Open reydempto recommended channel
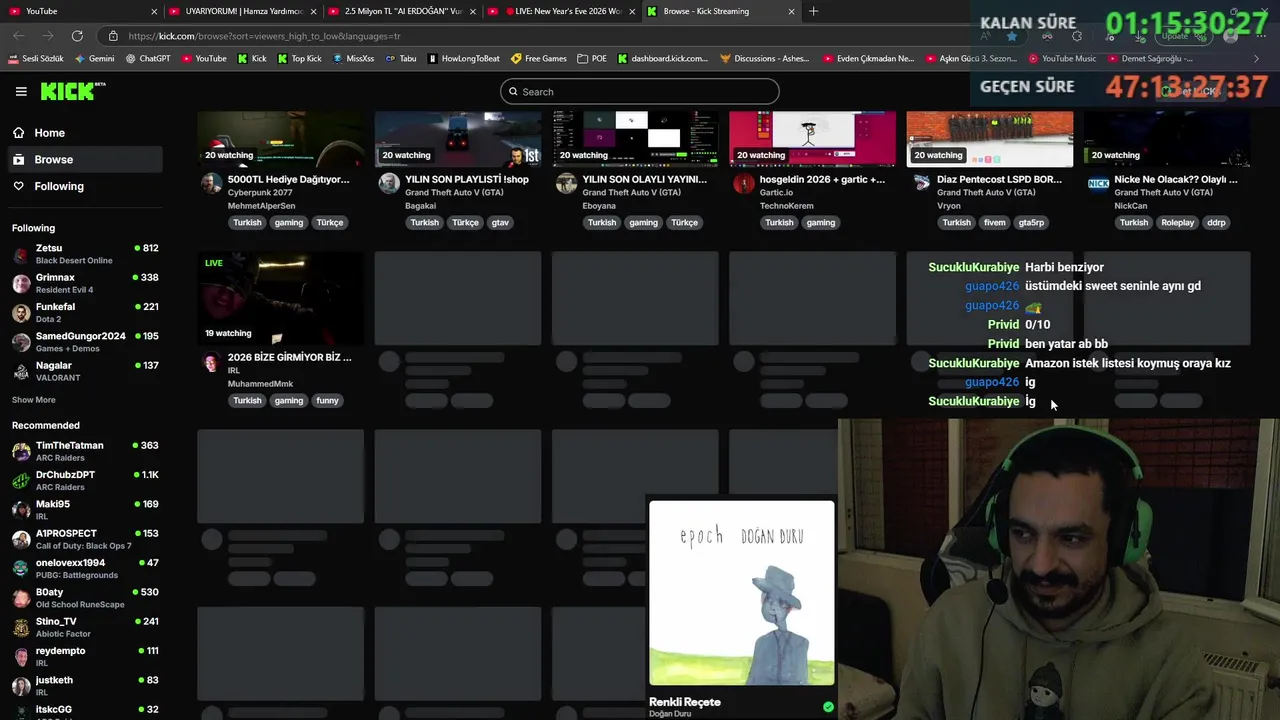 point(85,656)
